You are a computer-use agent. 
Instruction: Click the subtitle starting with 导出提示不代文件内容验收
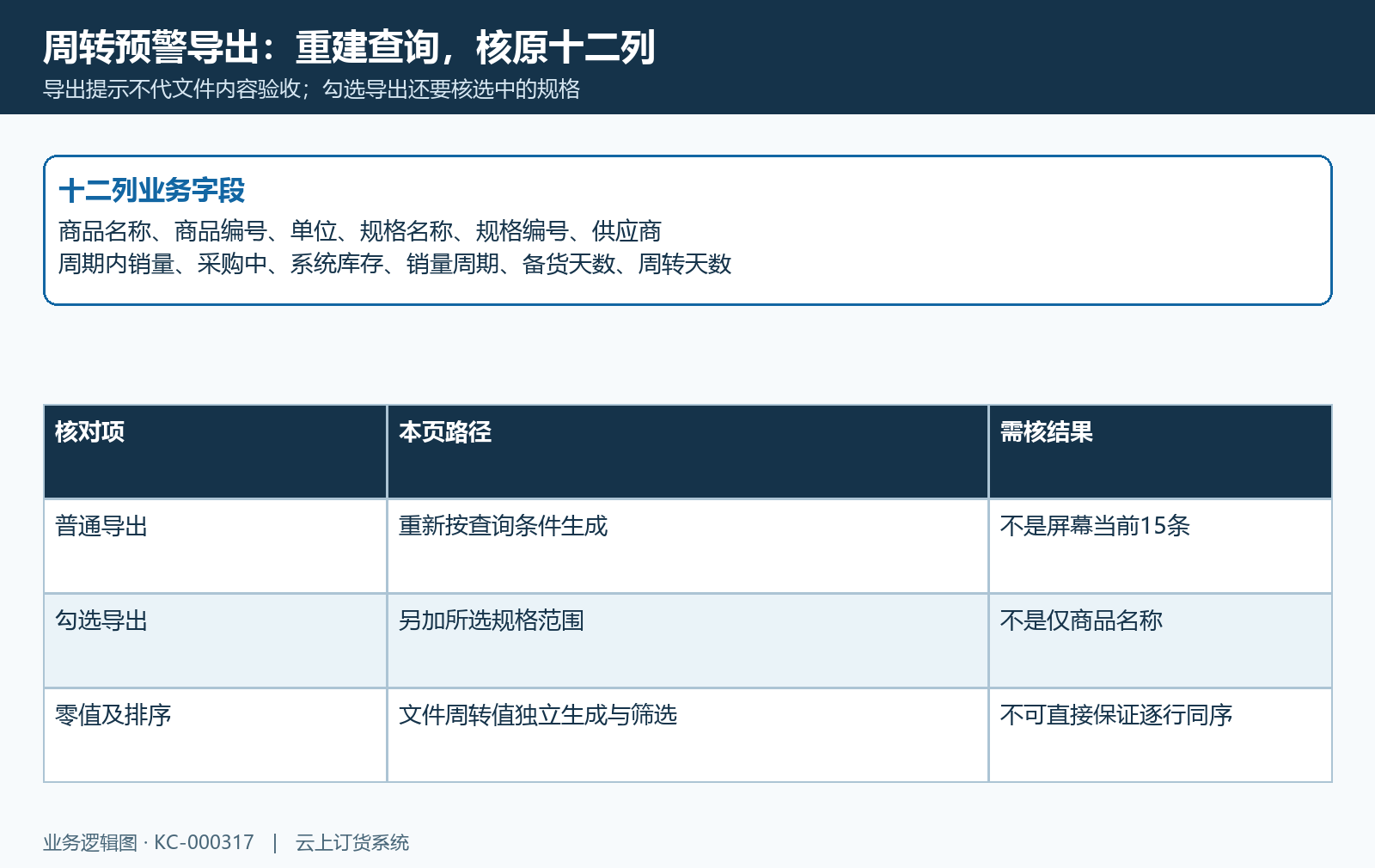[x=312, y=89]
